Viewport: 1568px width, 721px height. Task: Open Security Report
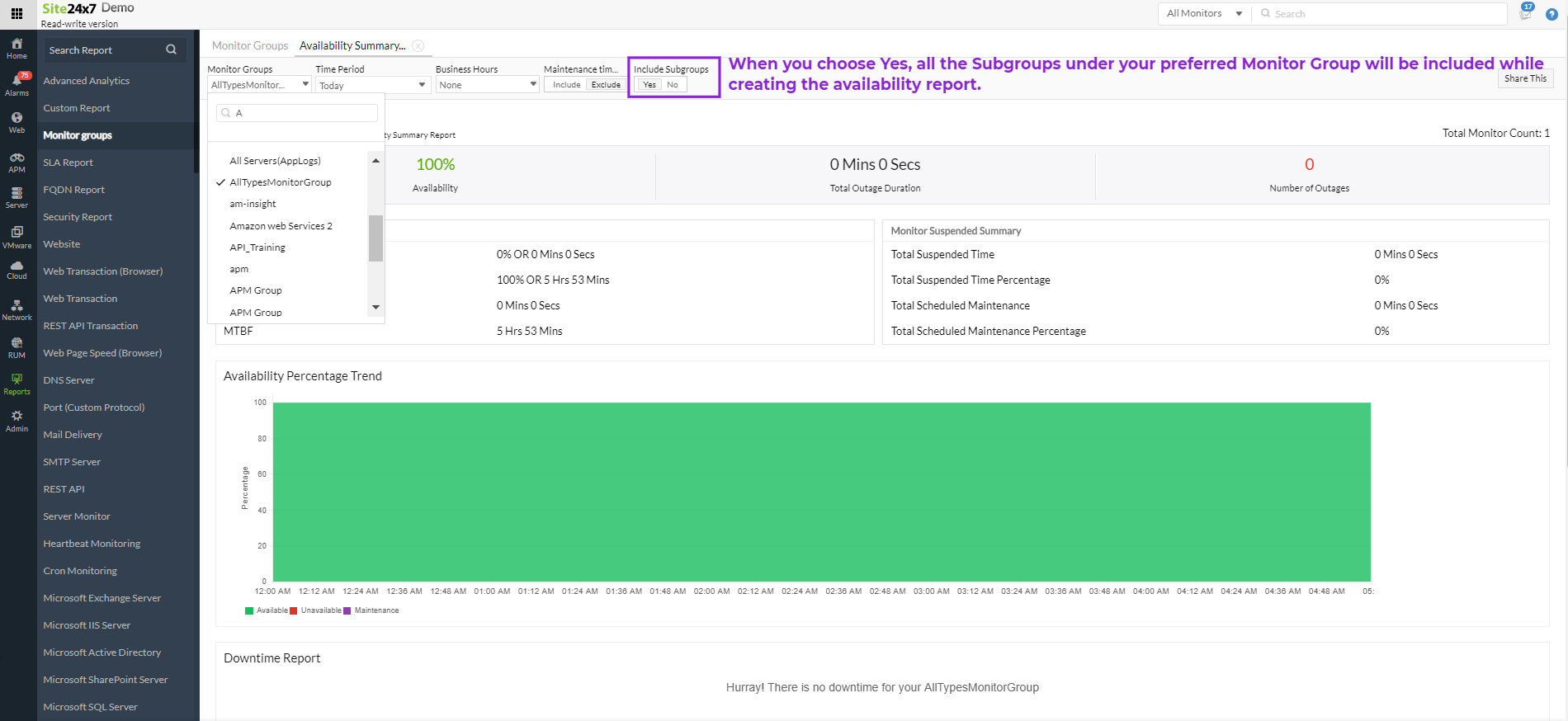[x=78, y=217]
